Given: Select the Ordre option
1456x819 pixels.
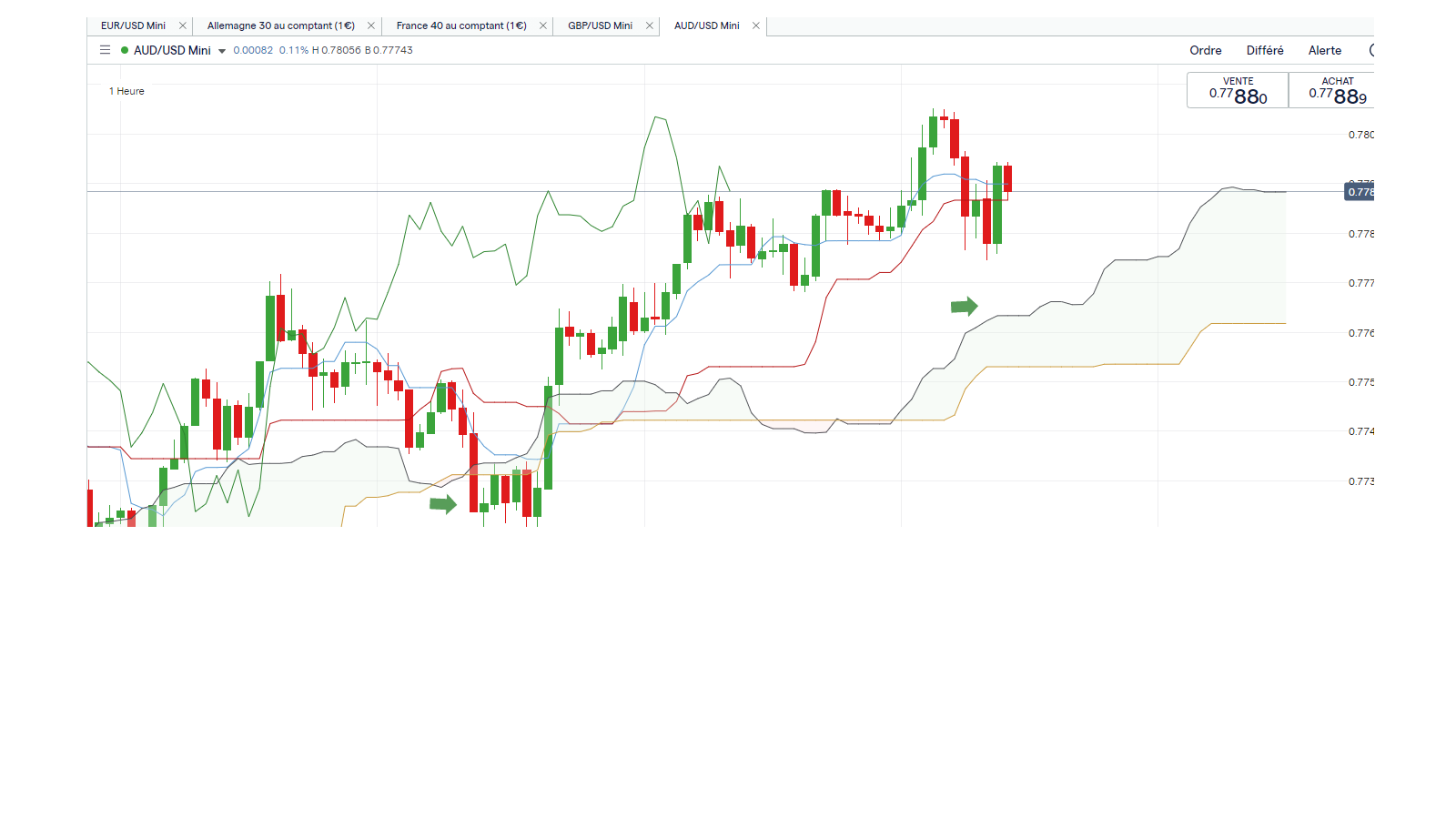Looking at the screenshot, I should coord(1206,50).
